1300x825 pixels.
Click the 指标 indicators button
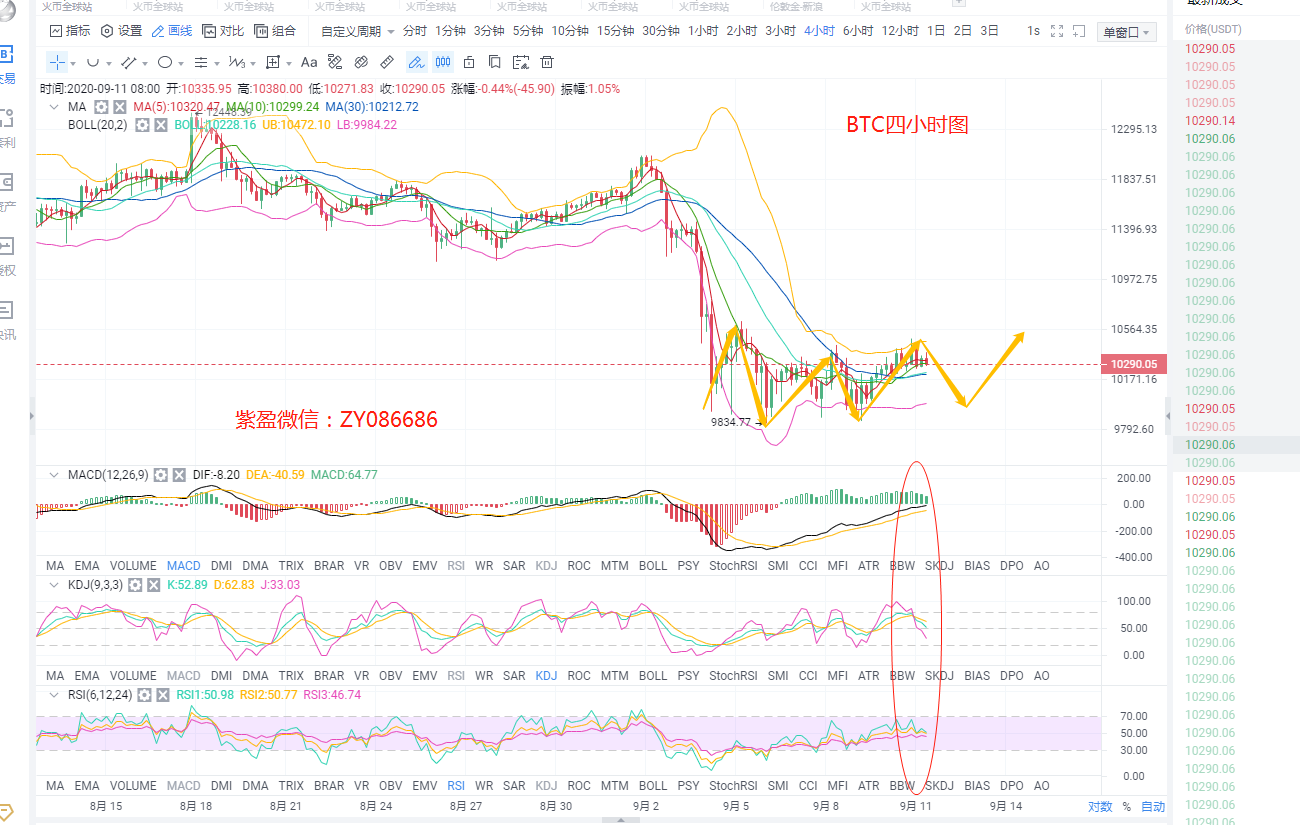(x=69, y=31)
